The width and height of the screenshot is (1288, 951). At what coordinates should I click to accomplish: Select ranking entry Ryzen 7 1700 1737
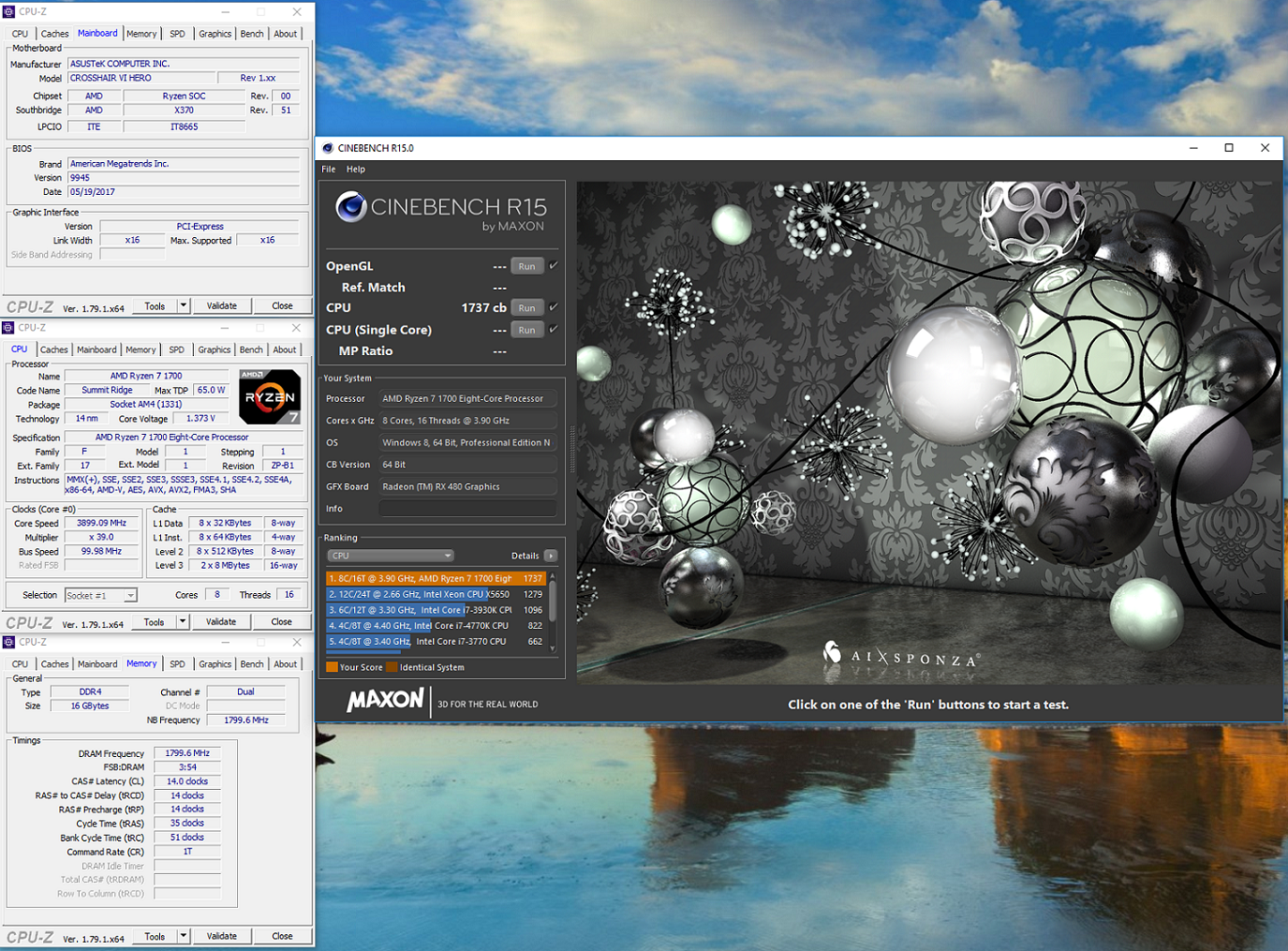pyautogui.click(x=436, y=578)
